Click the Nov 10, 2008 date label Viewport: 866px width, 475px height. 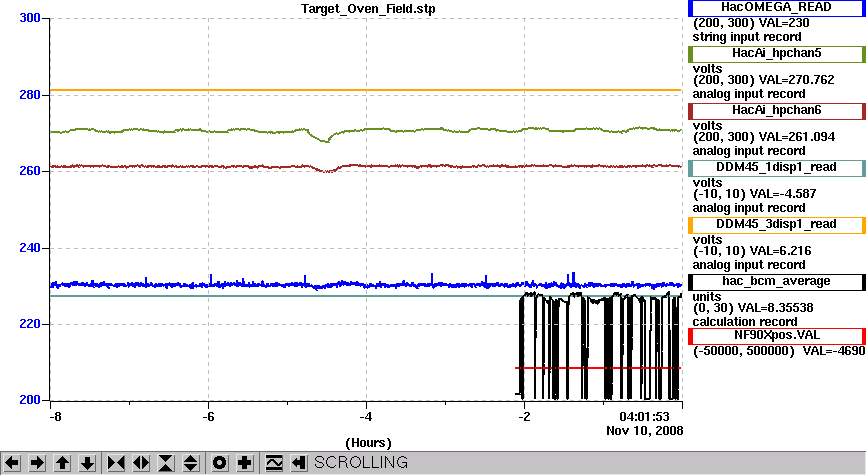tap(645, 431)
